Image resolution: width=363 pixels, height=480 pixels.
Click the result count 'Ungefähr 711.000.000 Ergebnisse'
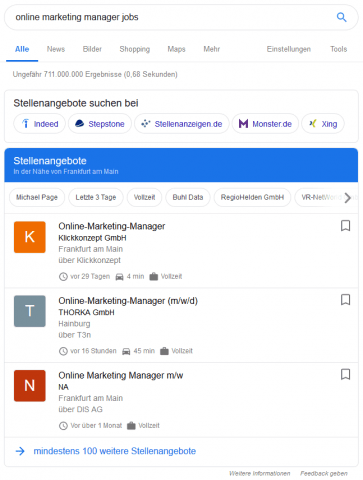(x=67, y=74)
